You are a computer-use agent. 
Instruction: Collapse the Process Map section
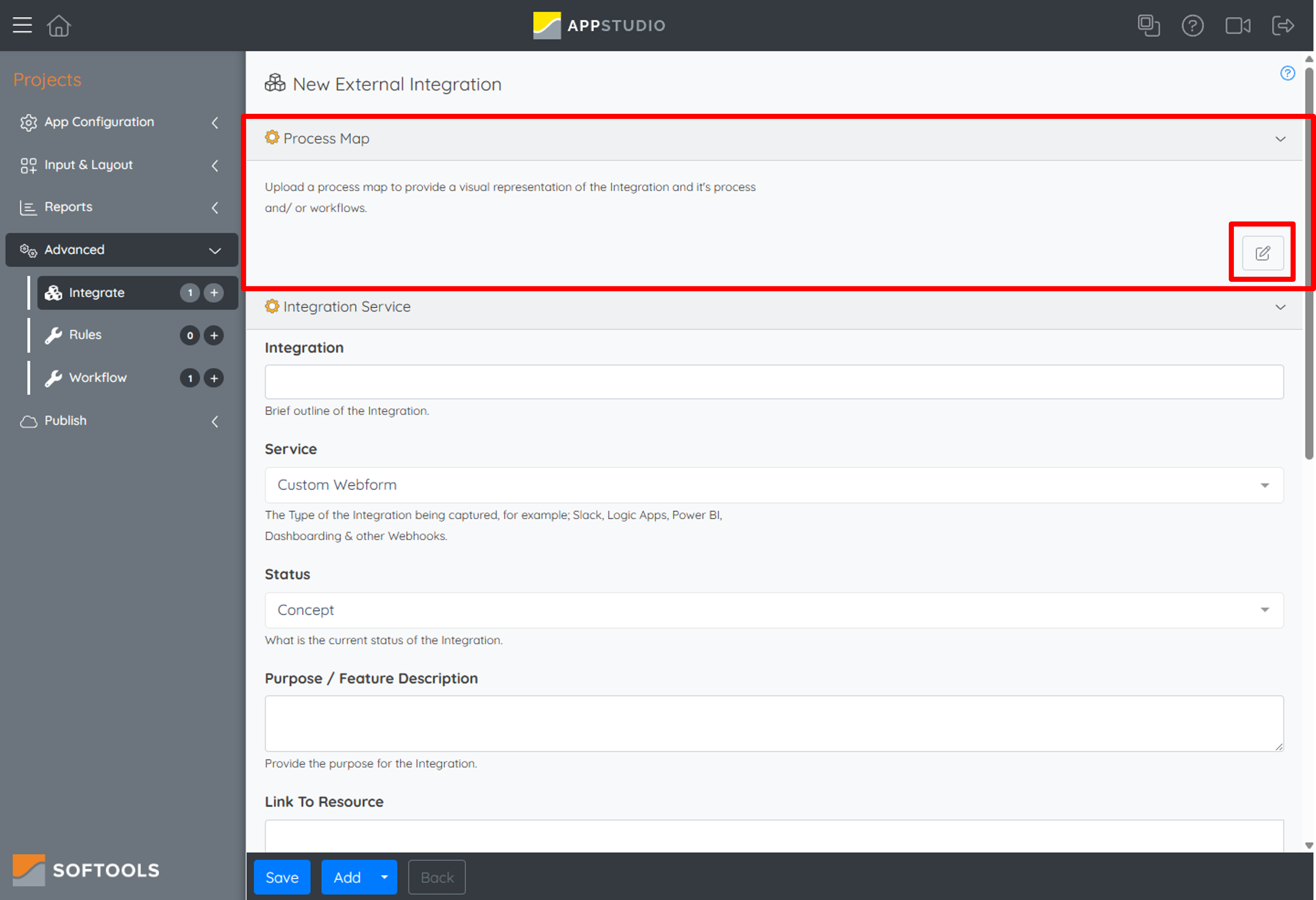pos(1280,139)
